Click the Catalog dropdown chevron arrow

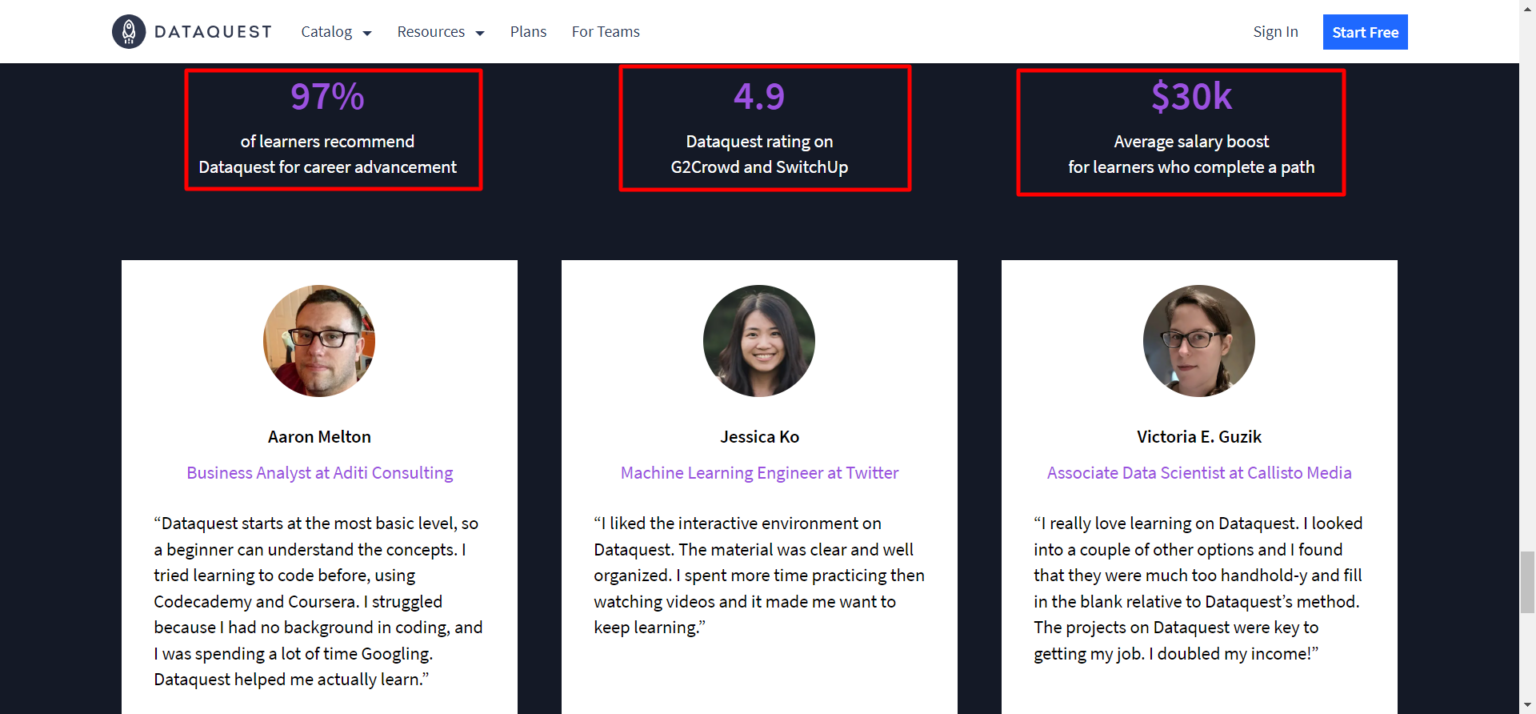[x=366, y=32]
